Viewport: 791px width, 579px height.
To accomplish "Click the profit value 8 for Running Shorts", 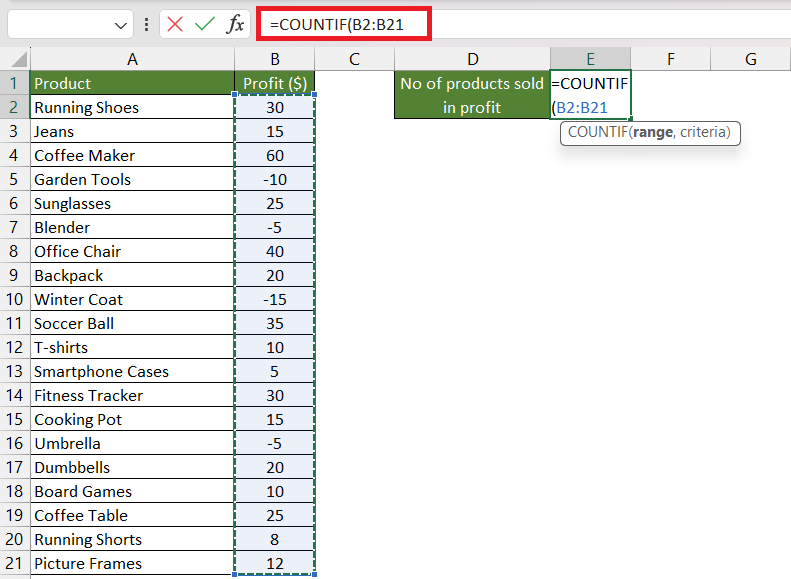I will (274, 539).
